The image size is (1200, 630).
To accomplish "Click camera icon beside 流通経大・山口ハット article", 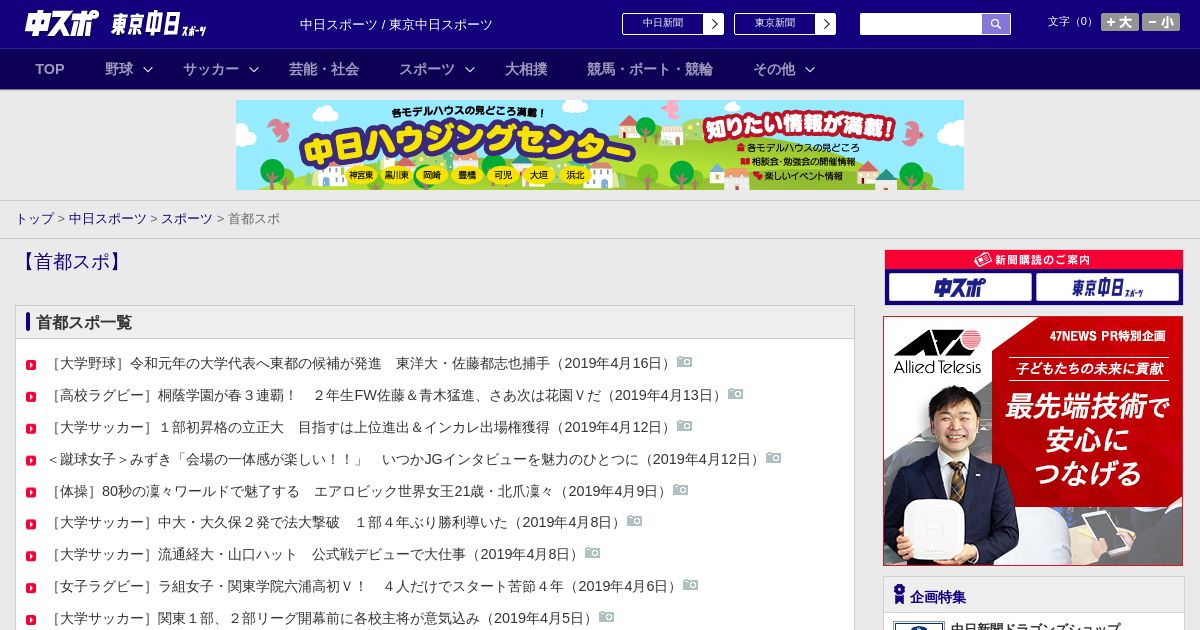I will pyautogui.click(x=593, y=553).
